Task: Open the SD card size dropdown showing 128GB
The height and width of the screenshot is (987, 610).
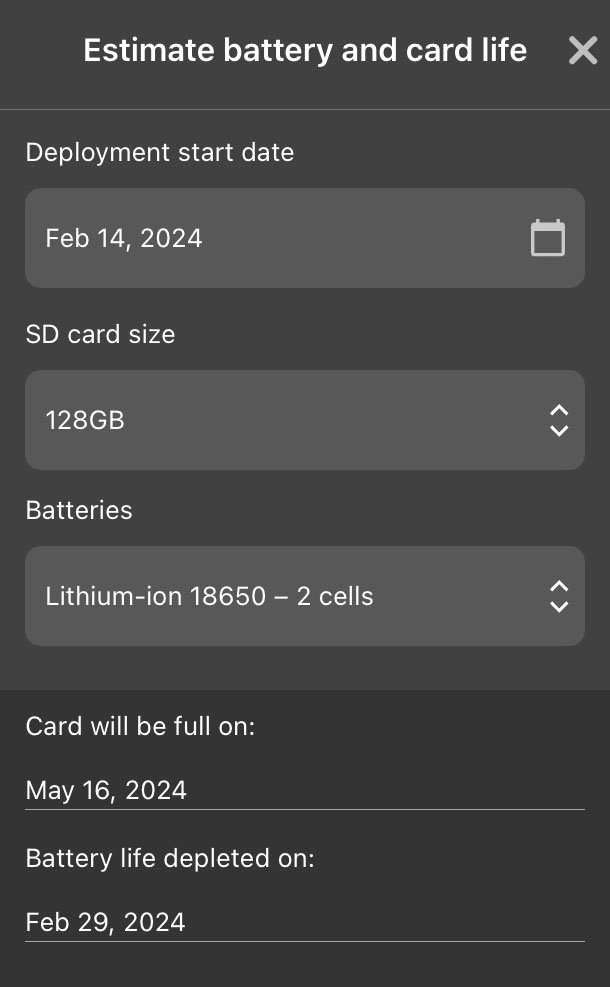Action: coord(305,420)
